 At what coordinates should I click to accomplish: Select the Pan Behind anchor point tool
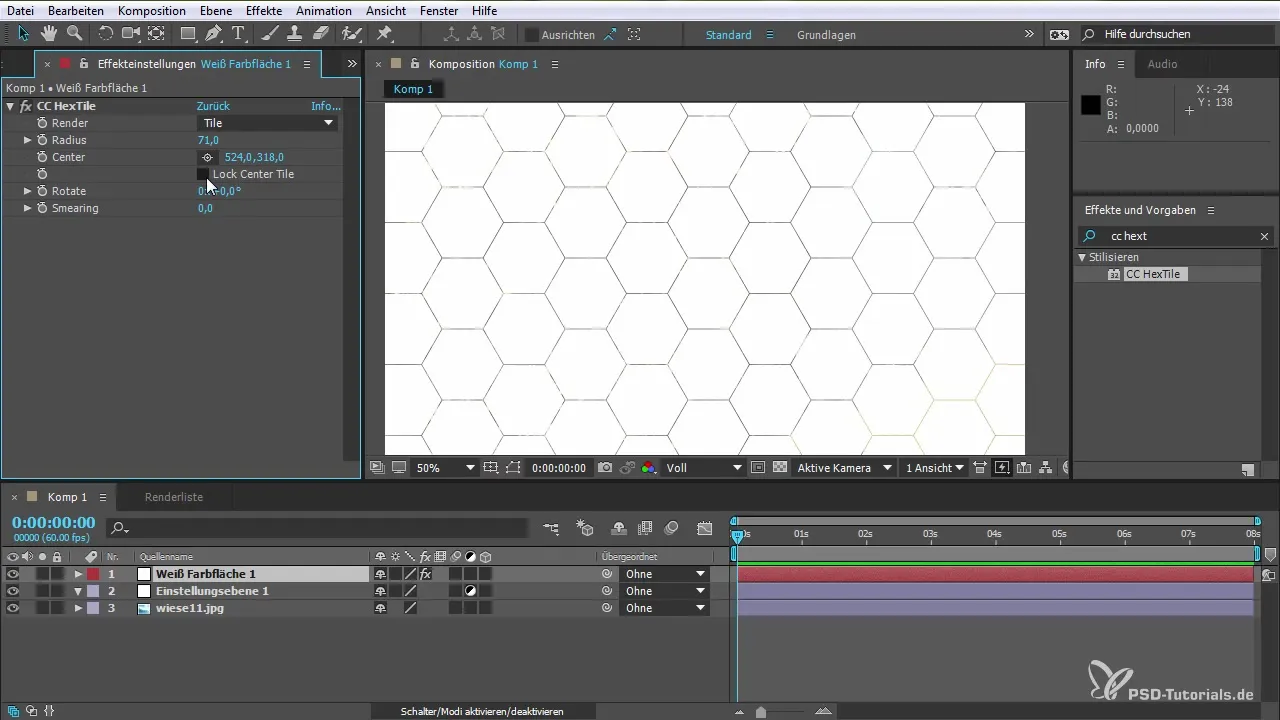click(156, 34)
